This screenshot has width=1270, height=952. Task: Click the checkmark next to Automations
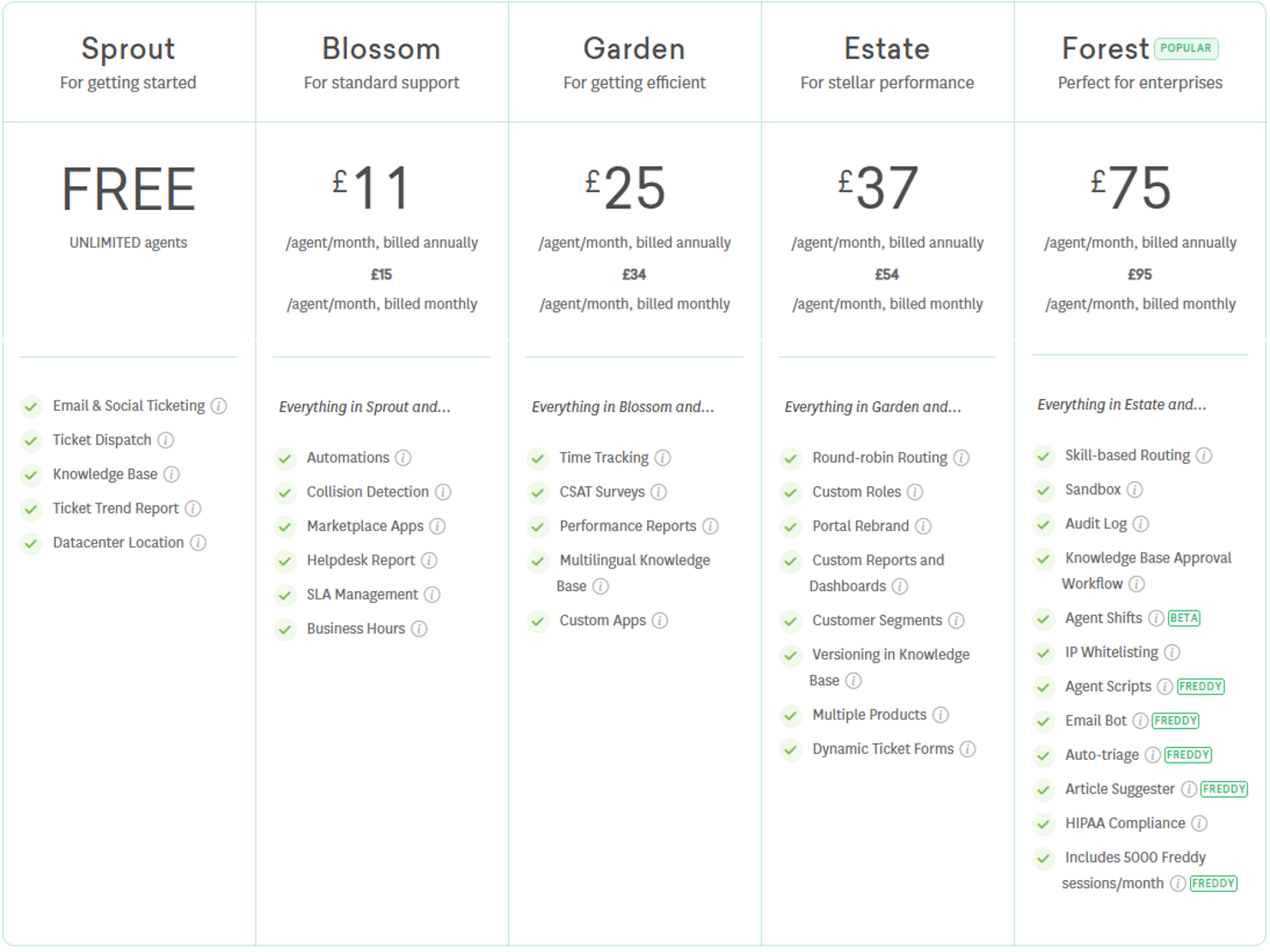tap(285, 459)
